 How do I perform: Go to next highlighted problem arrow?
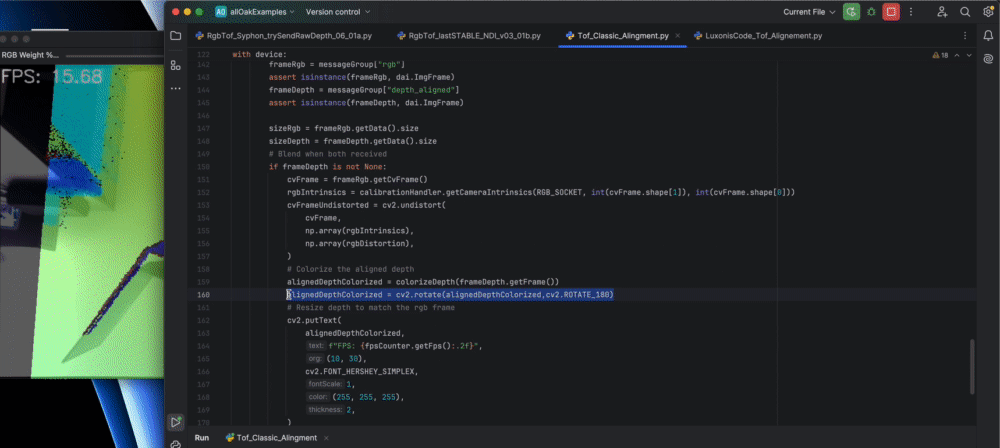(969, 56)
